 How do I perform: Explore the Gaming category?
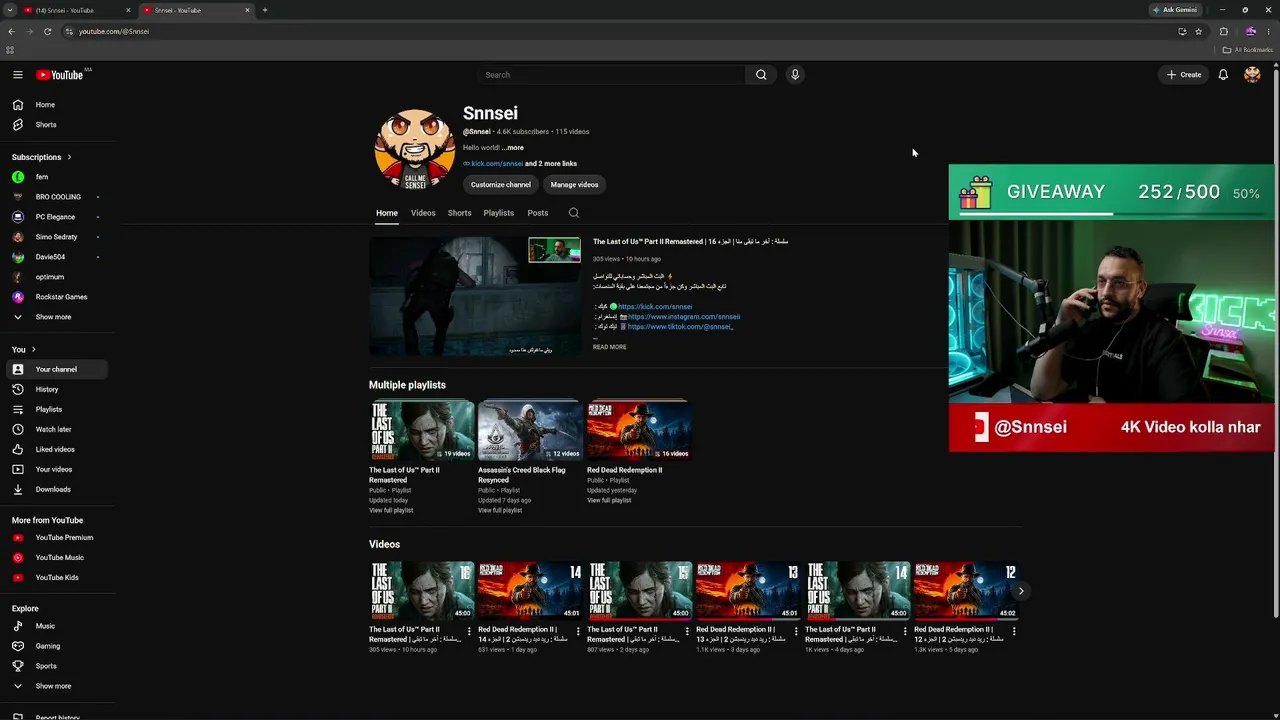pos(56,646)
